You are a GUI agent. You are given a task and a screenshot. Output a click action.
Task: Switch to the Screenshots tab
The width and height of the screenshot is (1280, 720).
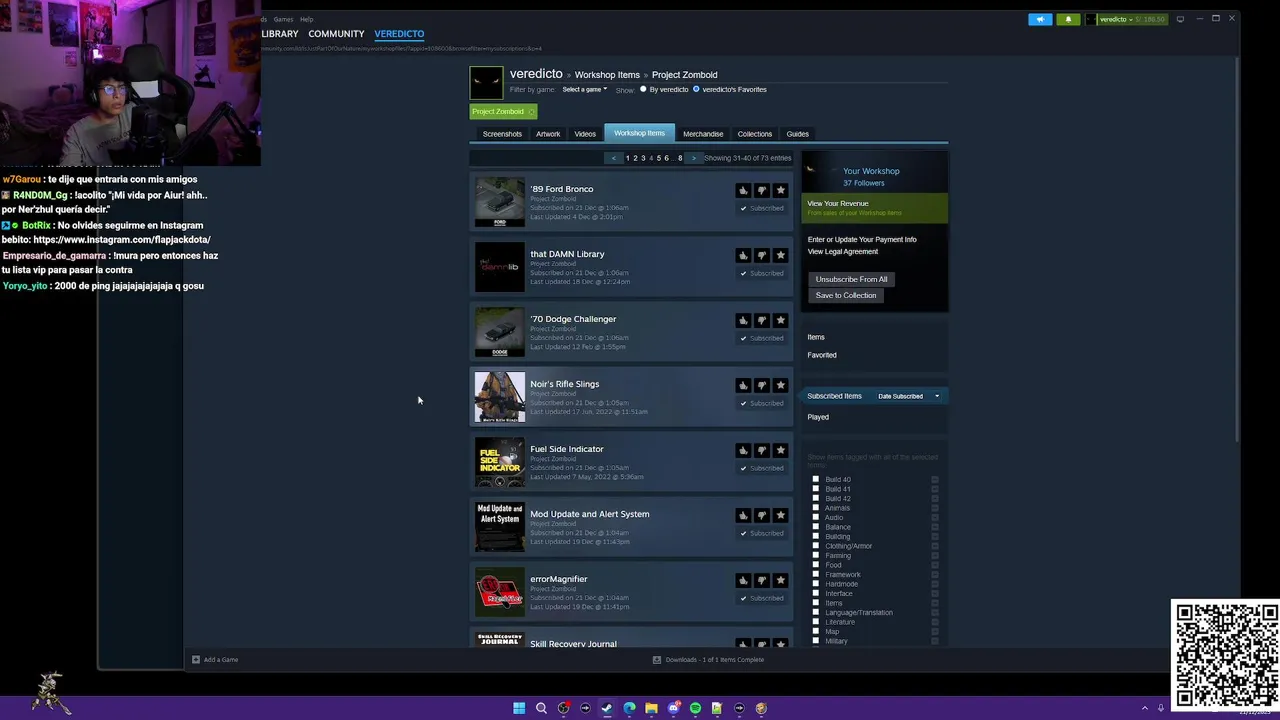pyautogui.click(x=502, y=134)
